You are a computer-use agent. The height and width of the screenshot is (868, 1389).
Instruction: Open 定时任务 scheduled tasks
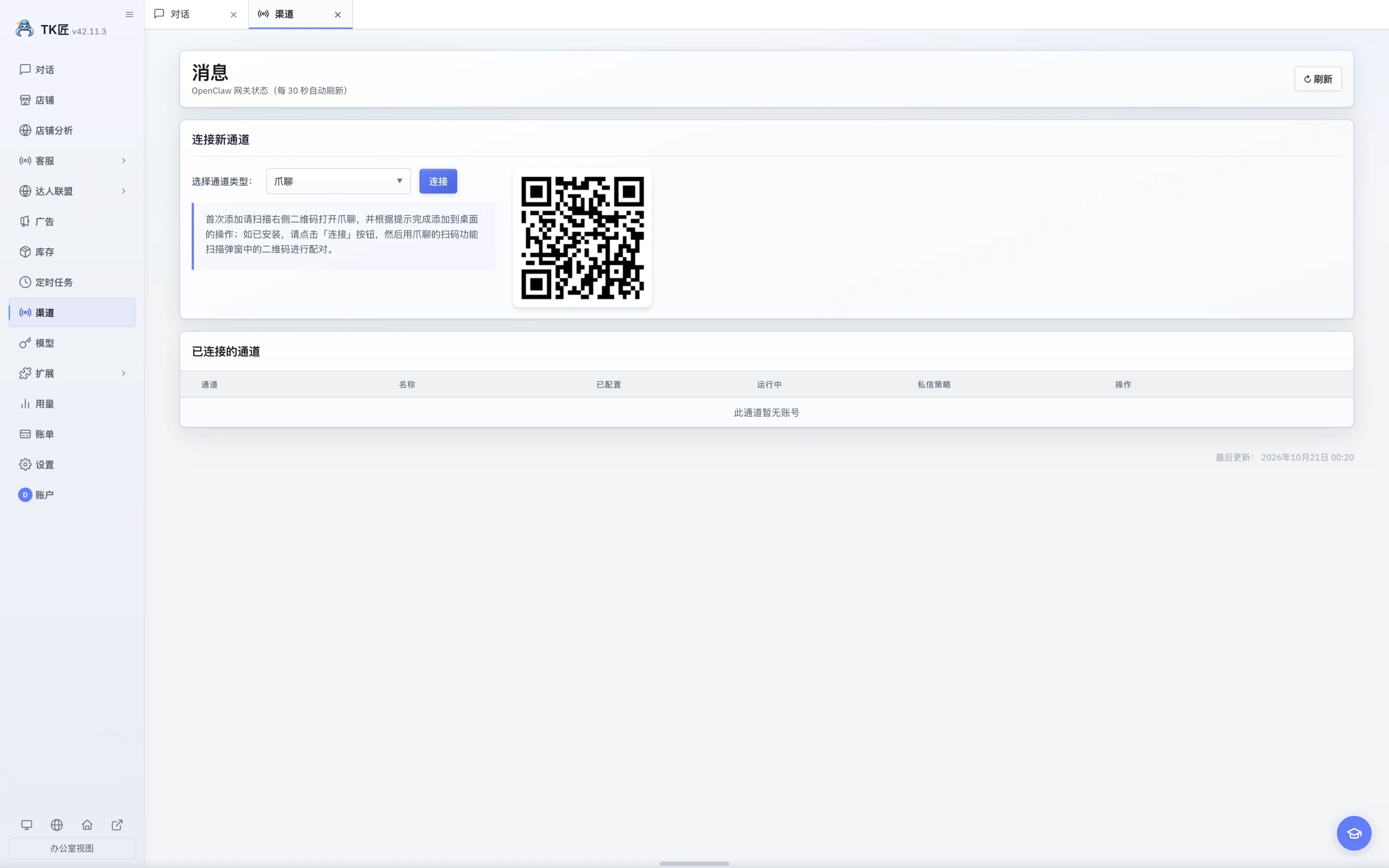[x=72, y=283]
